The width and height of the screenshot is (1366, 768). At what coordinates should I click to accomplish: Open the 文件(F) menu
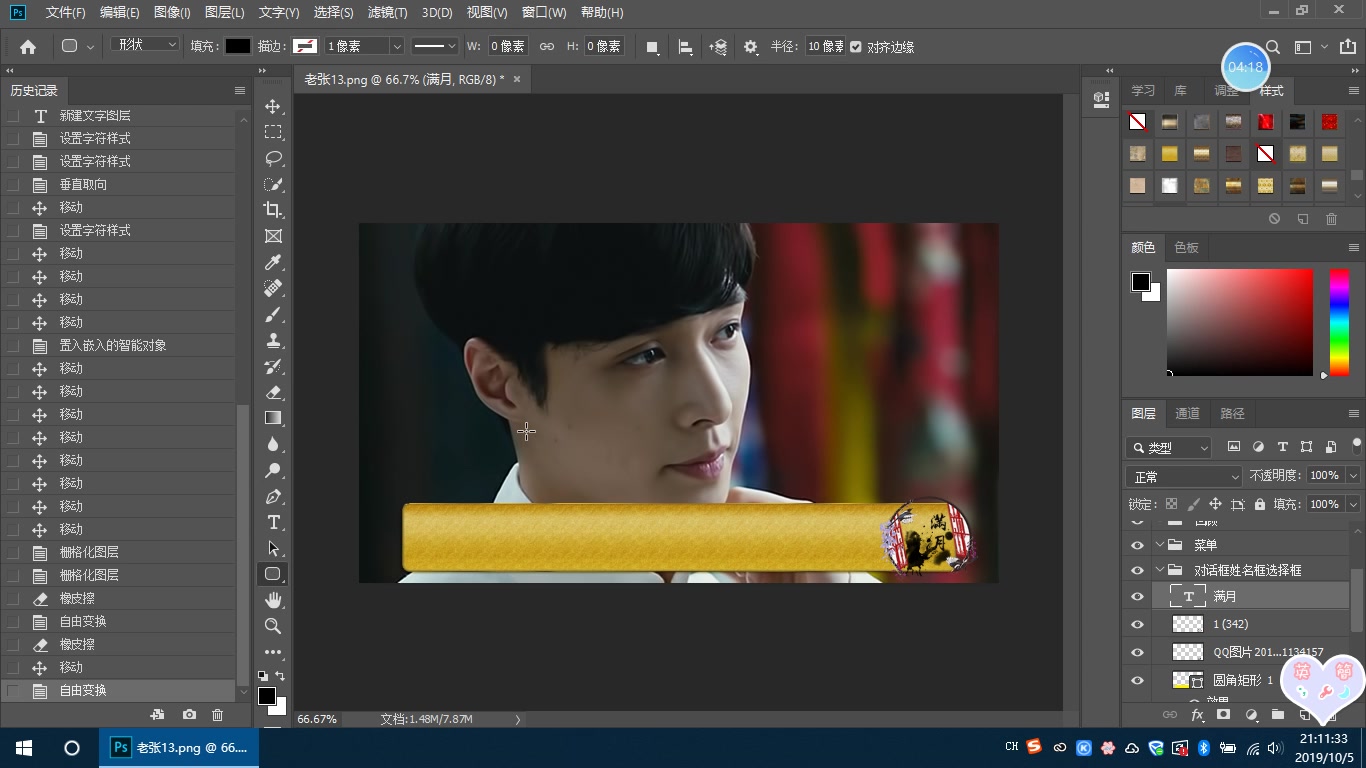pos(66,13)
